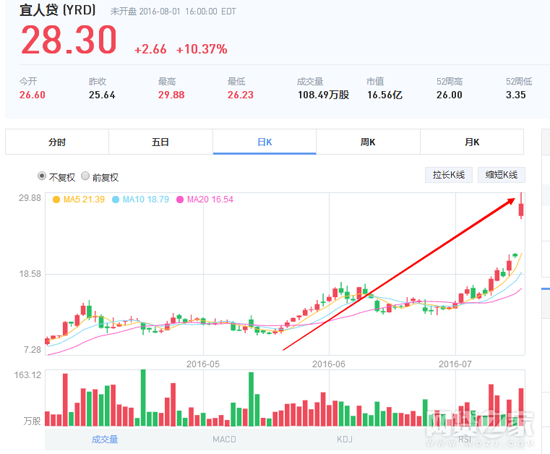Click the 2016-07 date axis label
The height and width of the screenshot is (454, 550).
coord(455,364)
